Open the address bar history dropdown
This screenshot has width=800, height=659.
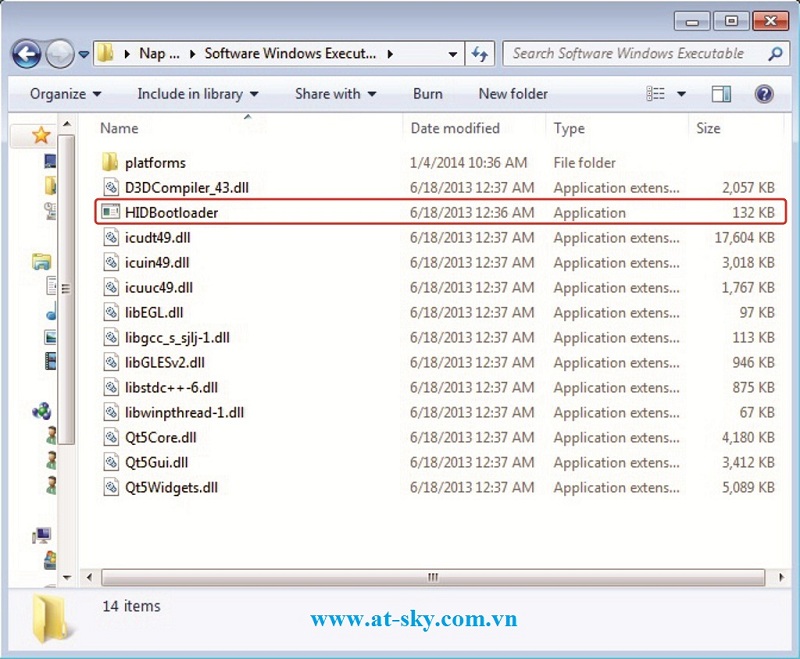pyautogui.click(x=453, y=54)
